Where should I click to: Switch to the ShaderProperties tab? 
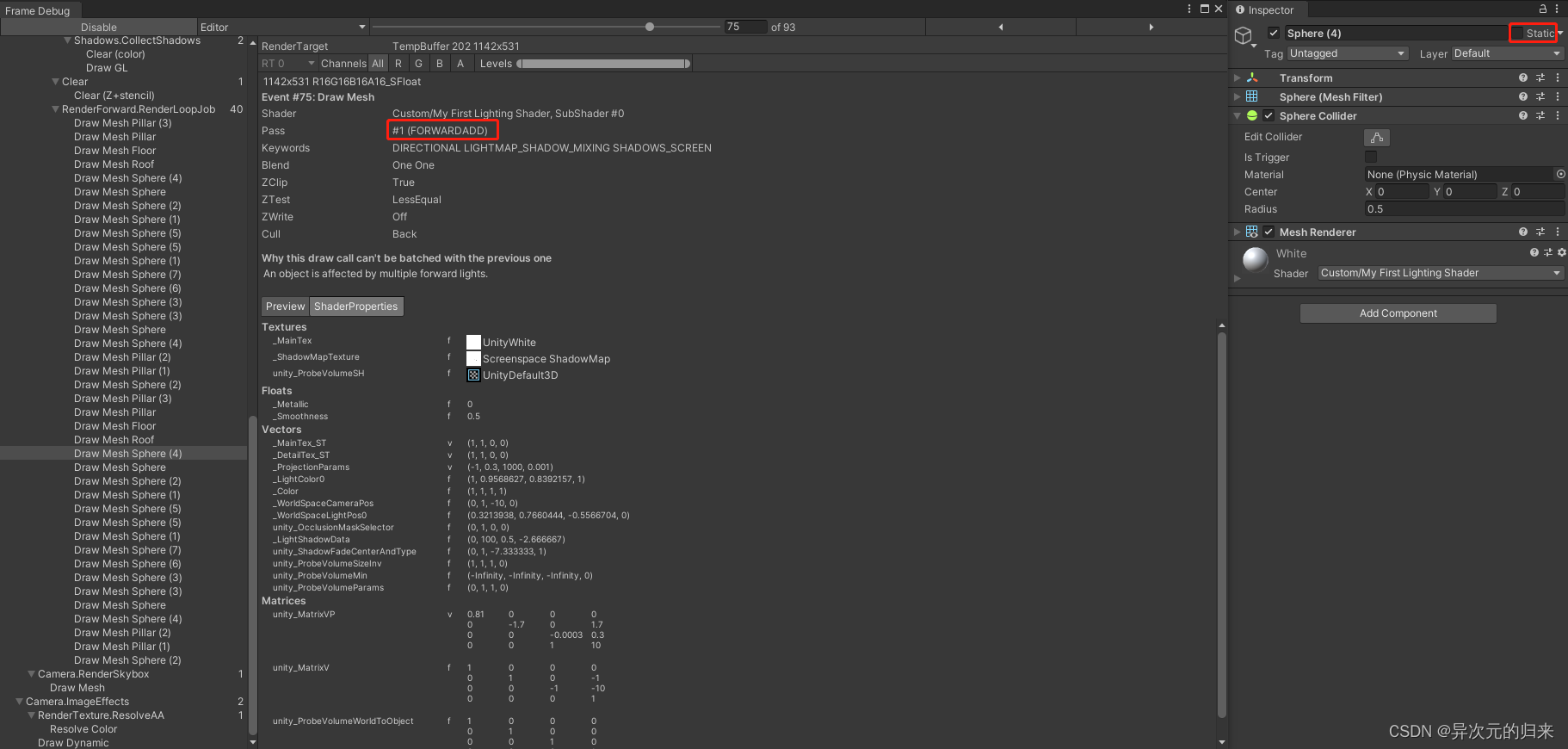(356, 306)
